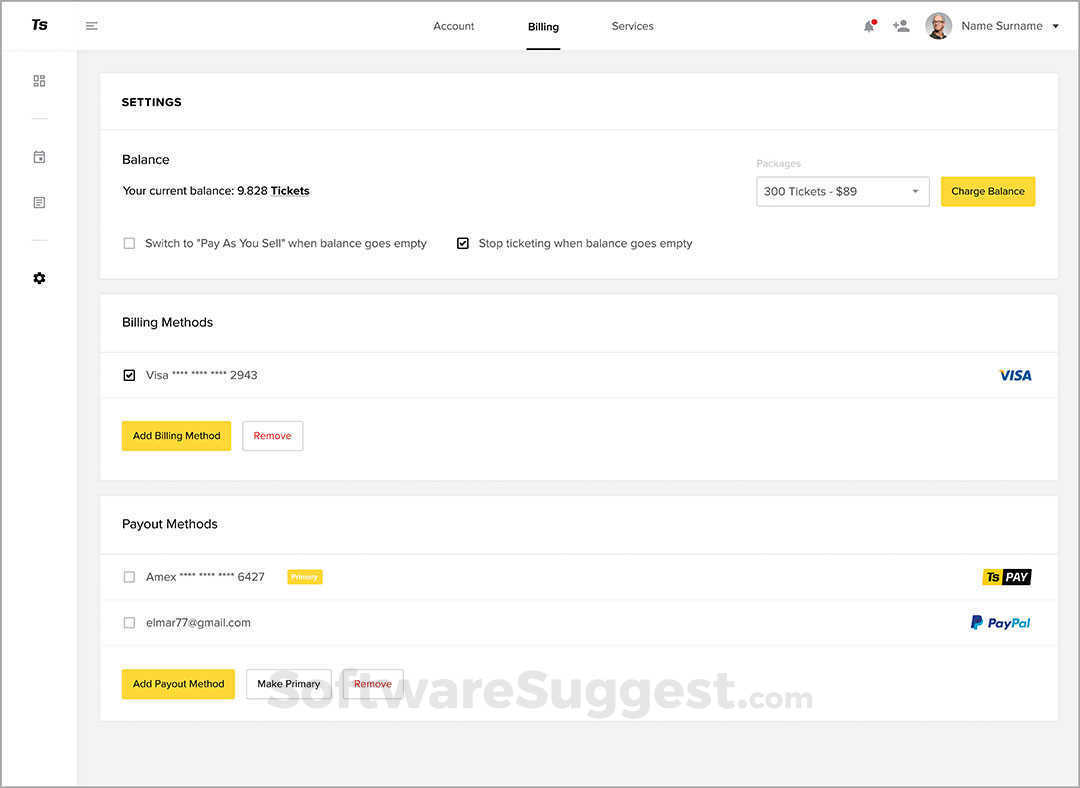Go to the Services tab

[x=632, y=26]
